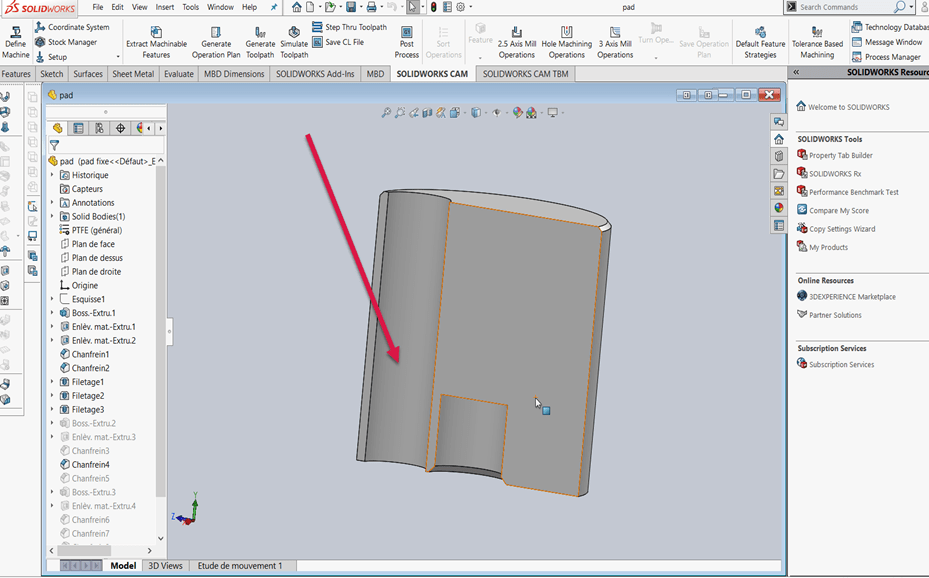Expand the Solid Bodies(1) node

52,216
